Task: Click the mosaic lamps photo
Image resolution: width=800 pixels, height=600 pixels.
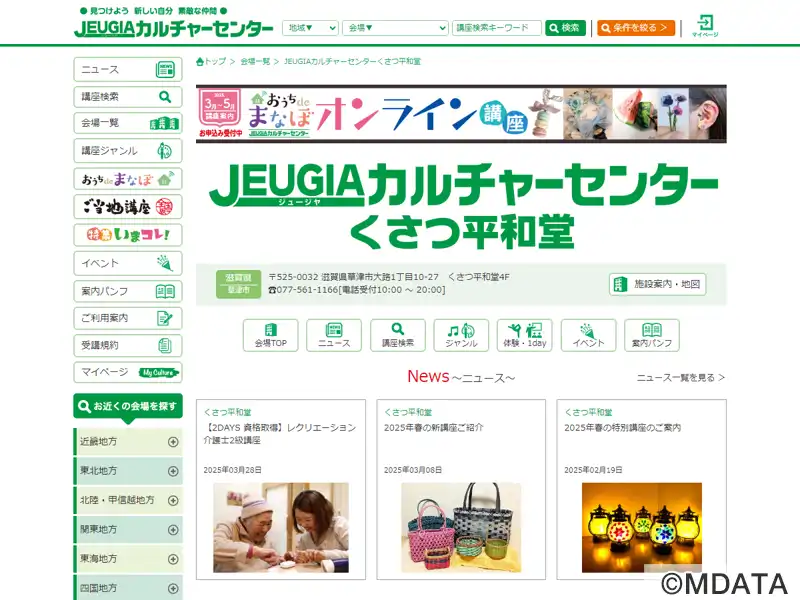Action: (x=642, y=528)
